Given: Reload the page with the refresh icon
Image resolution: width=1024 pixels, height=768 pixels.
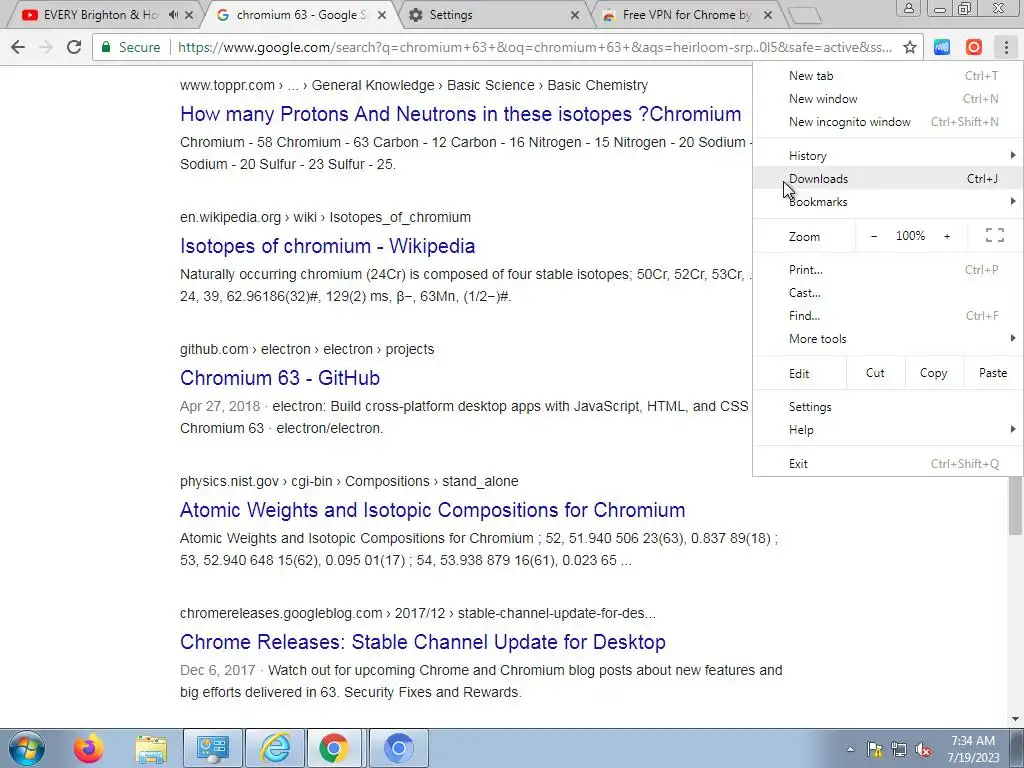Looking at the screenshot, I should coord(74,47).
